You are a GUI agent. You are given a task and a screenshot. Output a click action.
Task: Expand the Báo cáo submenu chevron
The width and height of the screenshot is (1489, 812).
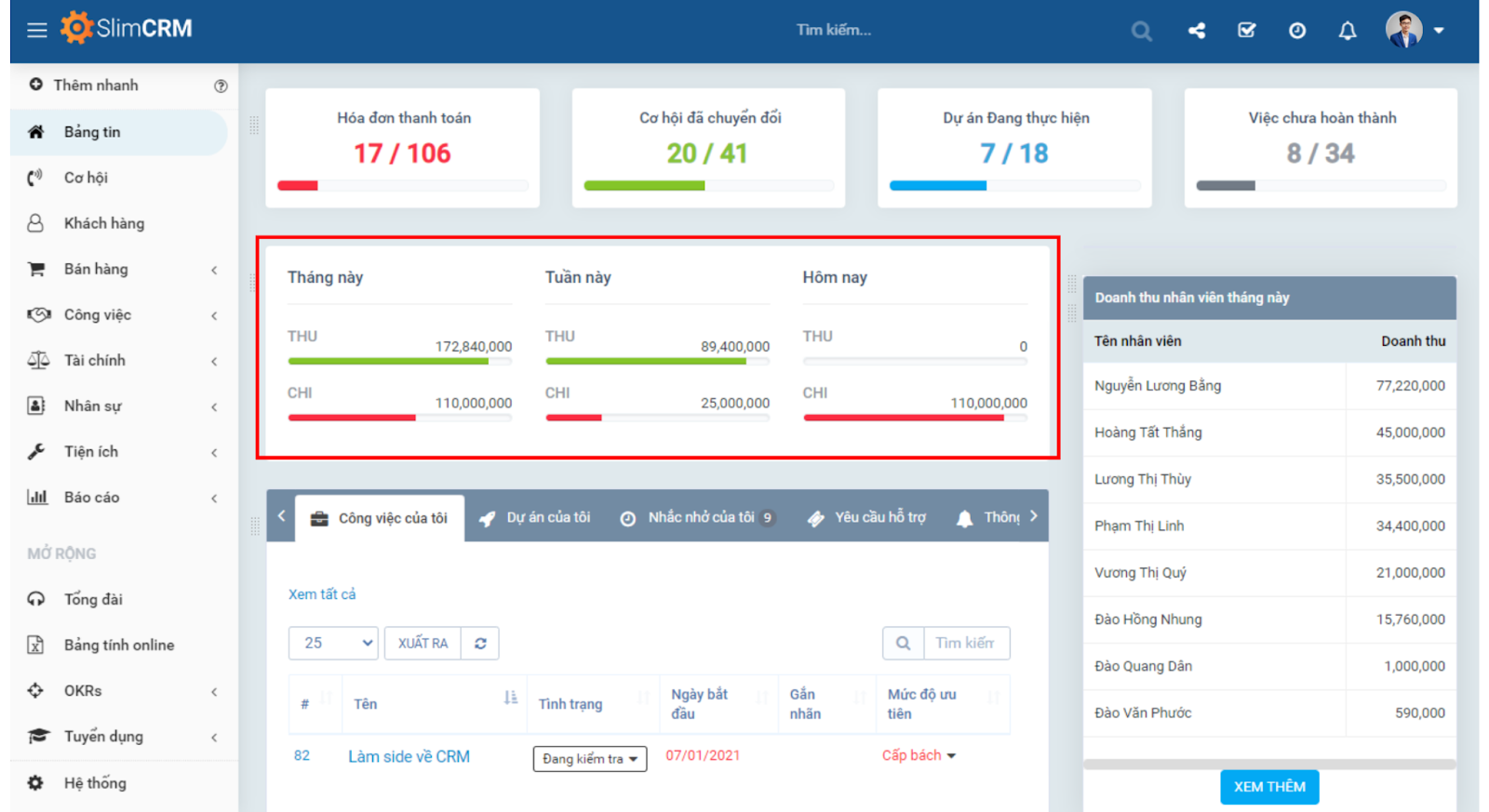click(x=214, y=498)
